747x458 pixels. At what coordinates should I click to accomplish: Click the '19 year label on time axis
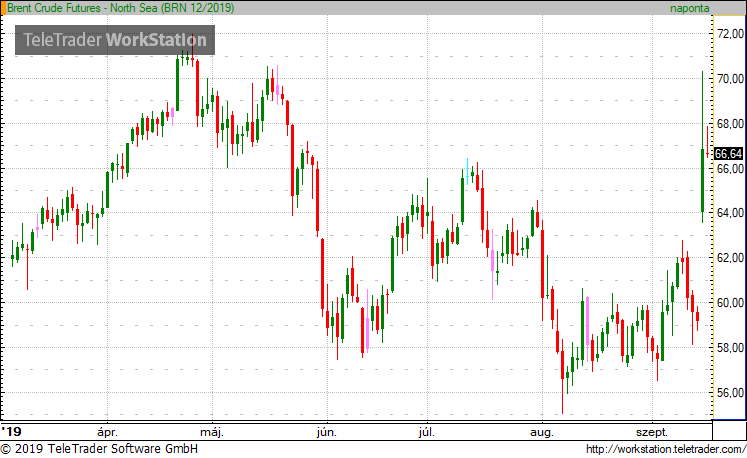[x=11, y=432]
